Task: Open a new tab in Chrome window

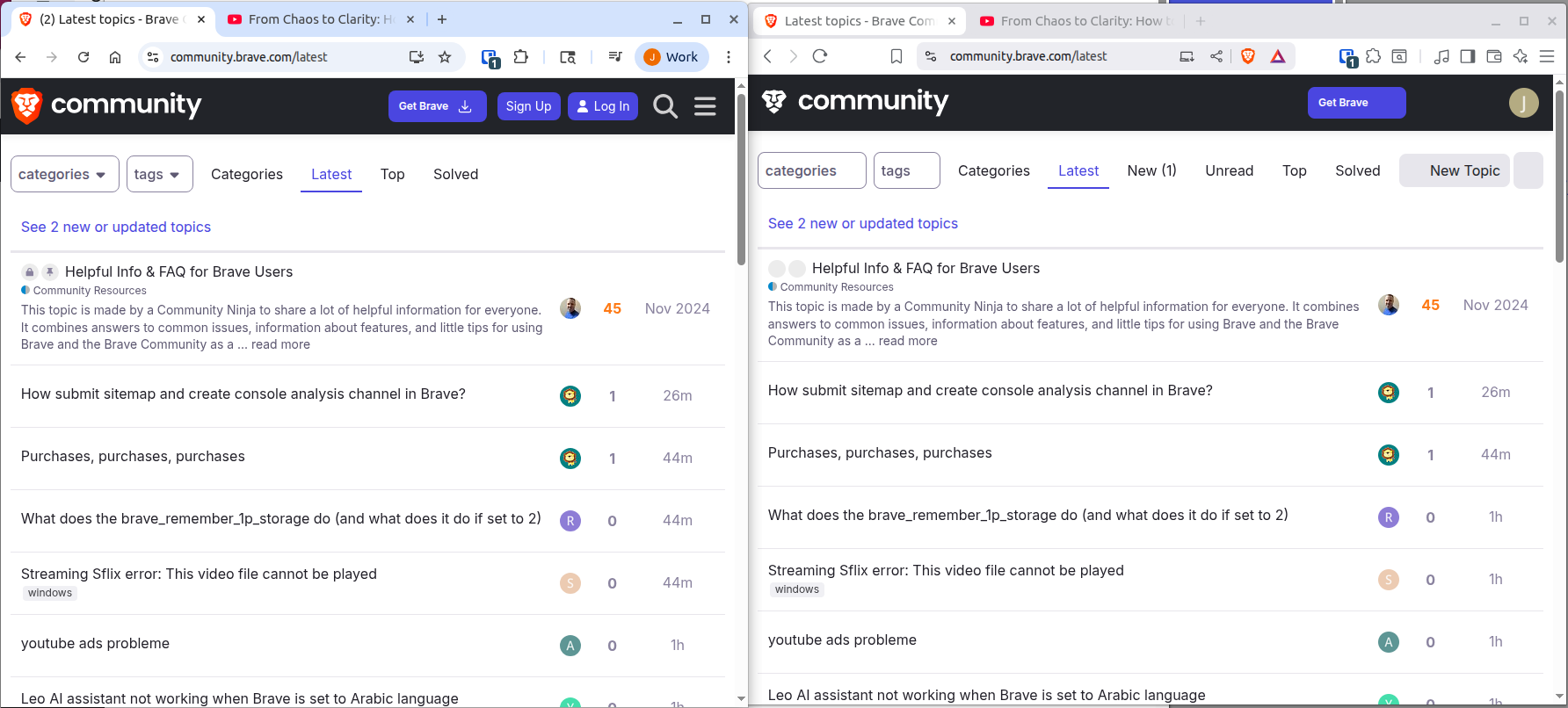Action: [442, 19]
